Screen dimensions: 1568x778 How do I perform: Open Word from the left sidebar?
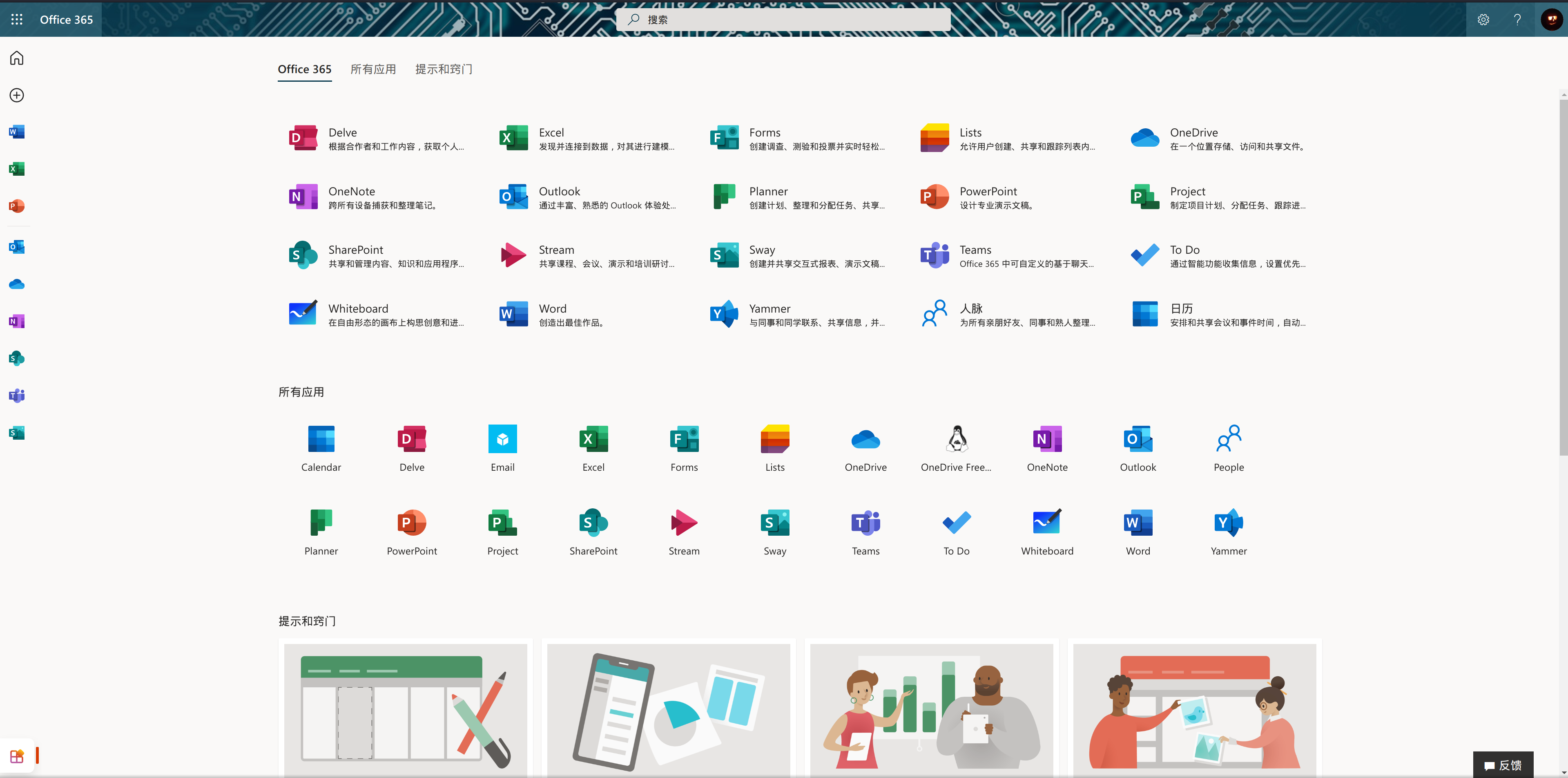[x=17, y=132]
